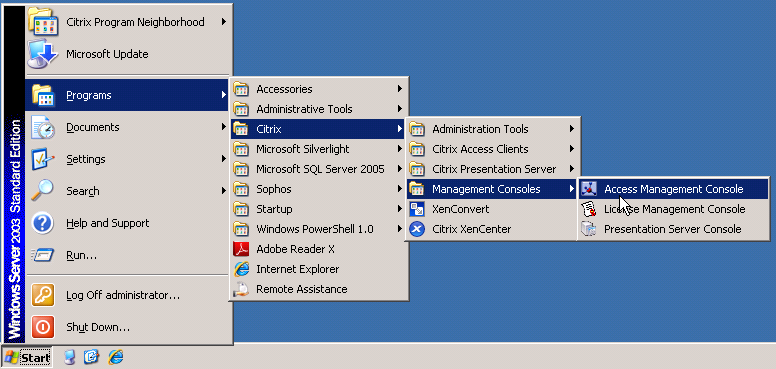Click the Start button
776x369 pixels.
26,357
